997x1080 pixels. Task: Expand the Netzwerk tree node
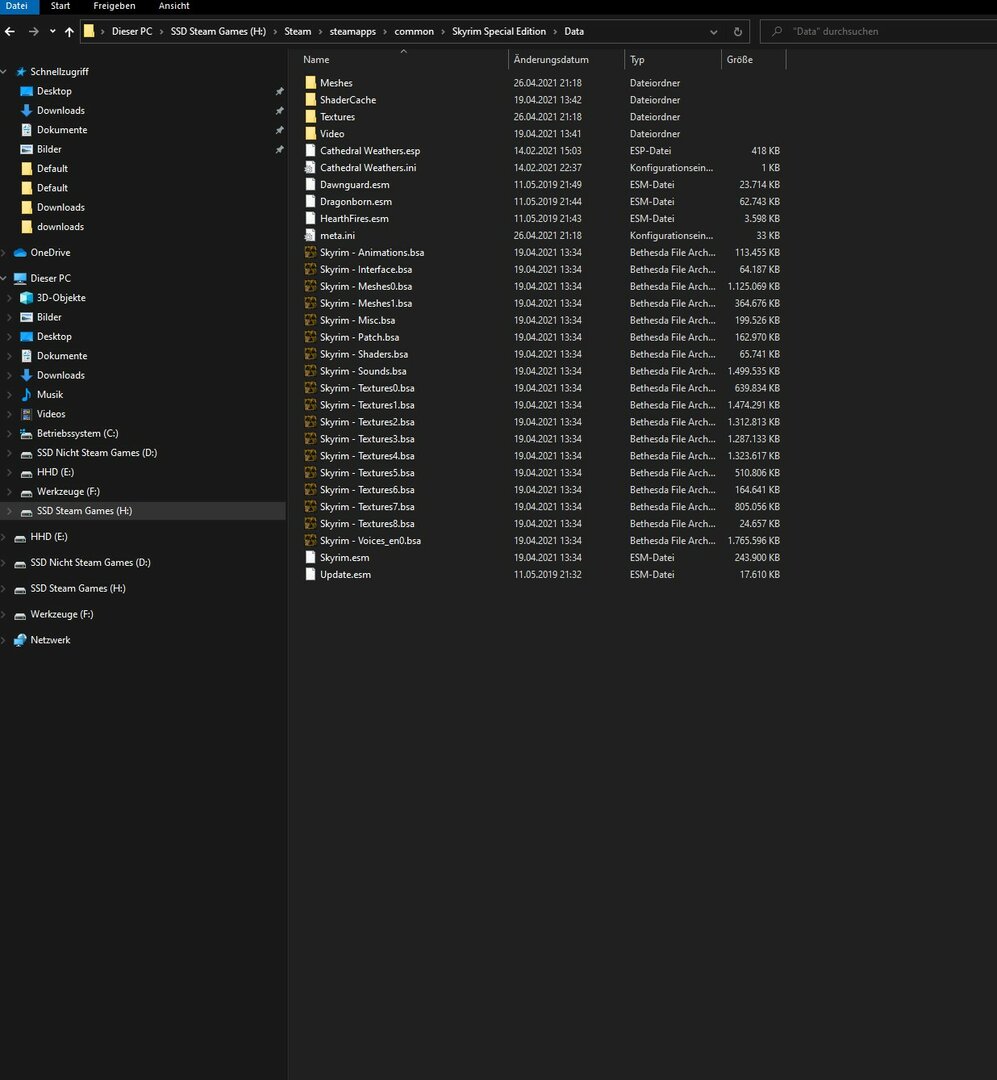pyautogui.click(x=4, y=641)
